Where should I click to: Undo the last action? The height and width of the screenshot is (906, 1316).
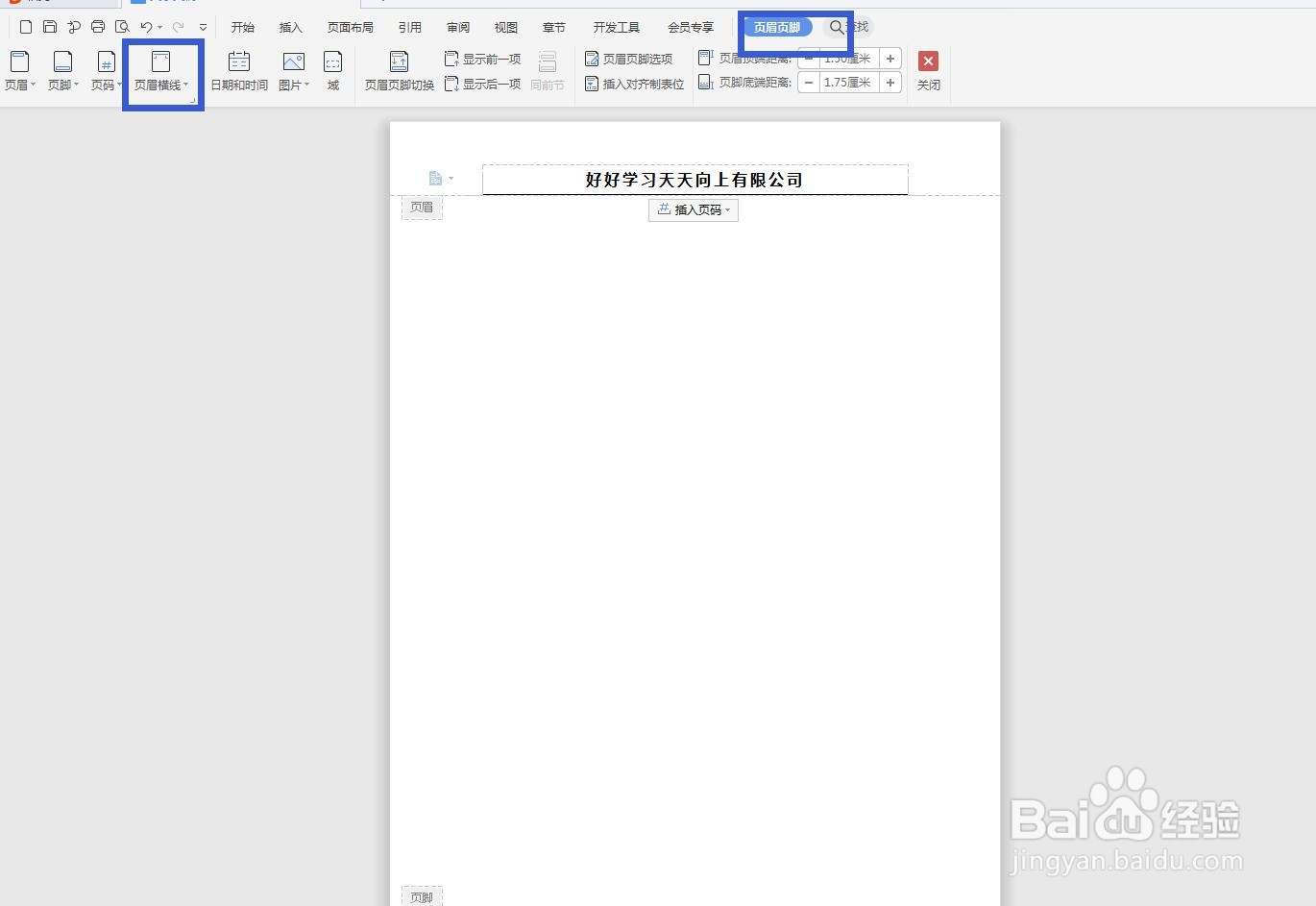coord(146,27)
